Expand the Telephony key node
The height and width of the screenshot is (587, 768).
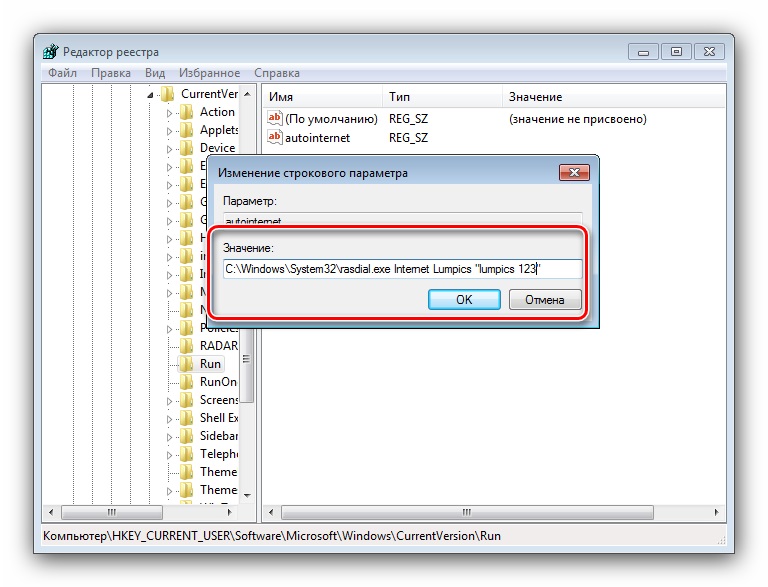click(169, 455)
